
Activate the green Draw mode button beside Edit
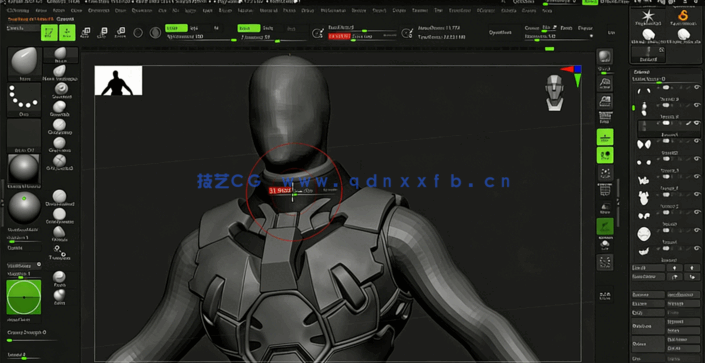point(67,33)
